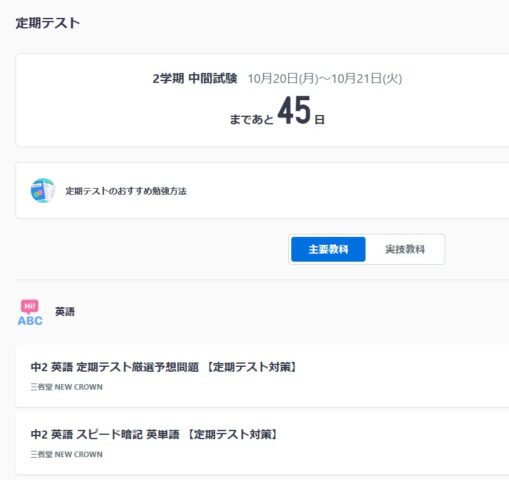
Task: Select the 主要教科 tab
Action: [x=328, y=249]
